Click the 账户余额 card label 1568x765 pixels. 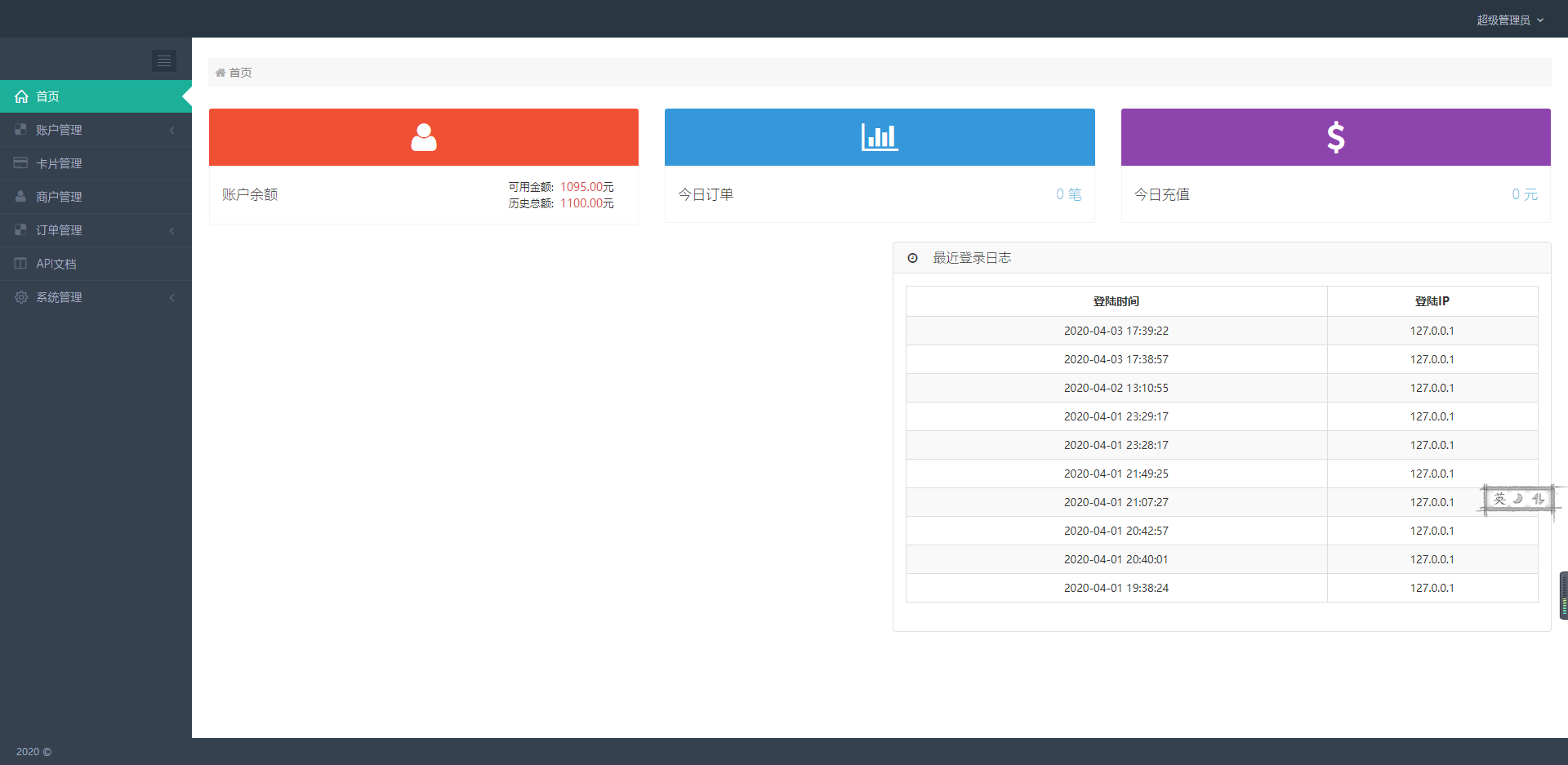tap(250, 194)
